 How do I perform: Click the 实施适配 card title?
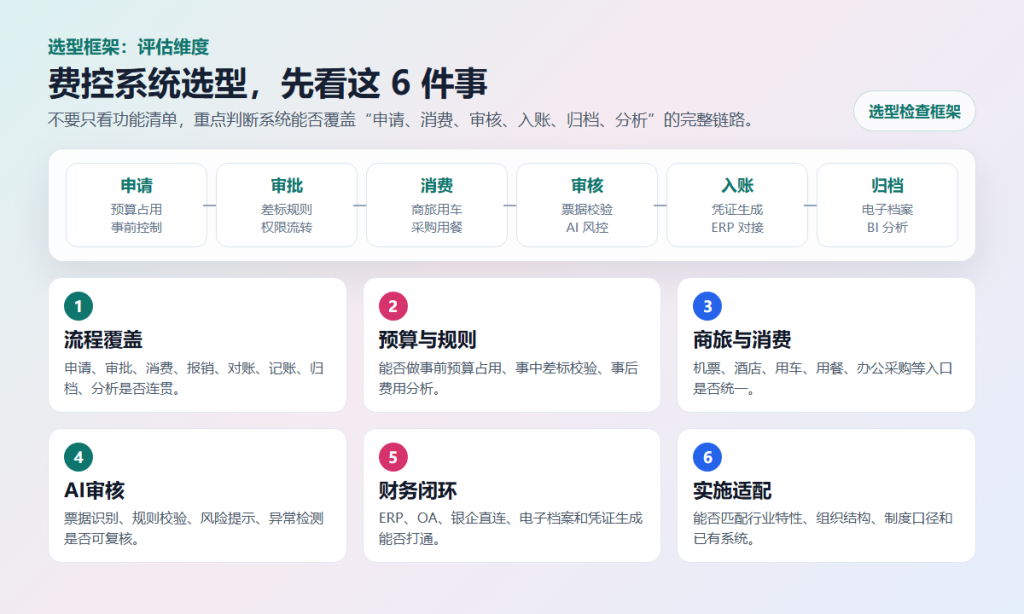click(x=732, y=491)
